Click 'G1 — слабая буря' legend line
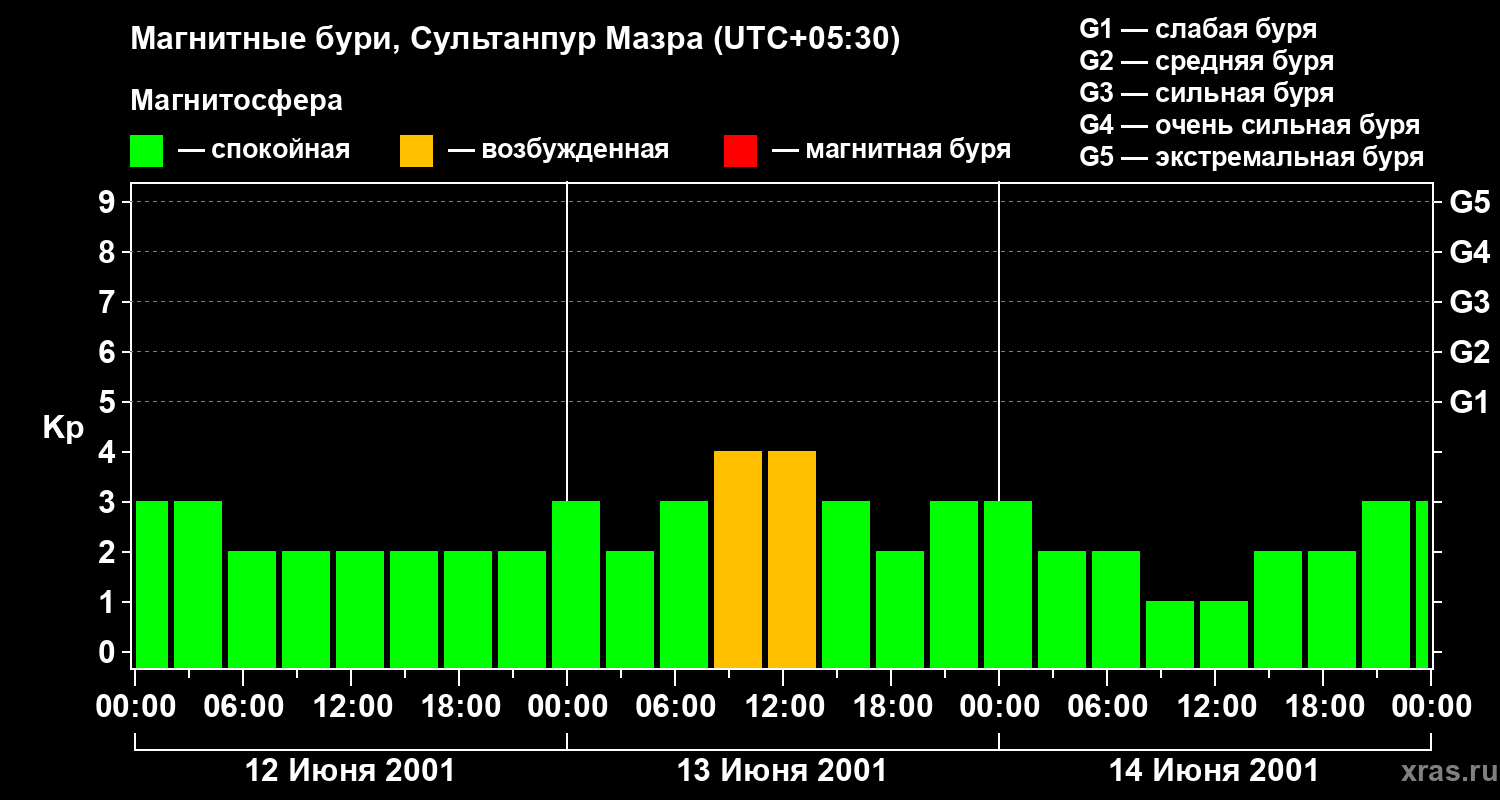Viewport: 1500px width, 800px height. pos(1198,29)
